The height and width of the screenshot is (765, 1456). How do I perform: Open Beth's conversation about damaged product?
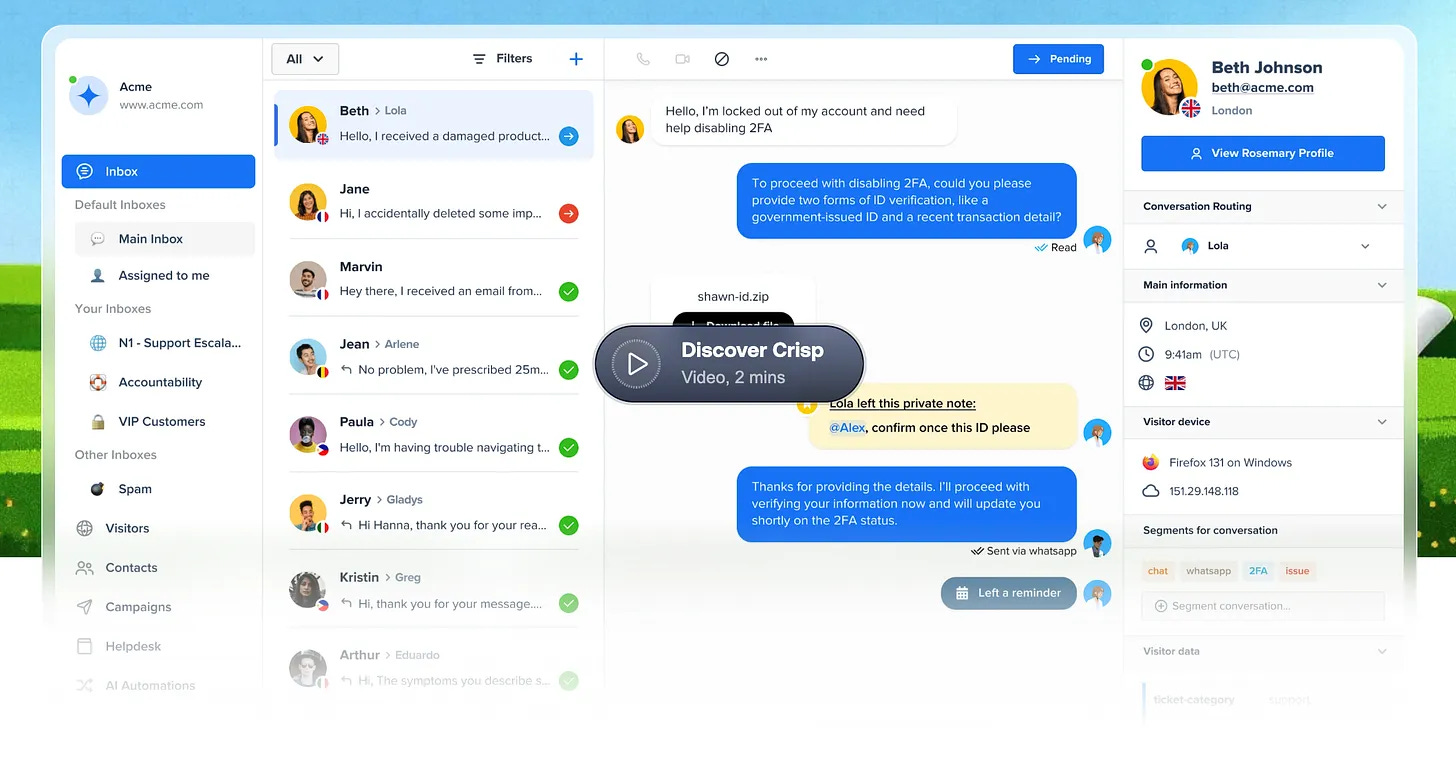point(434,124)
